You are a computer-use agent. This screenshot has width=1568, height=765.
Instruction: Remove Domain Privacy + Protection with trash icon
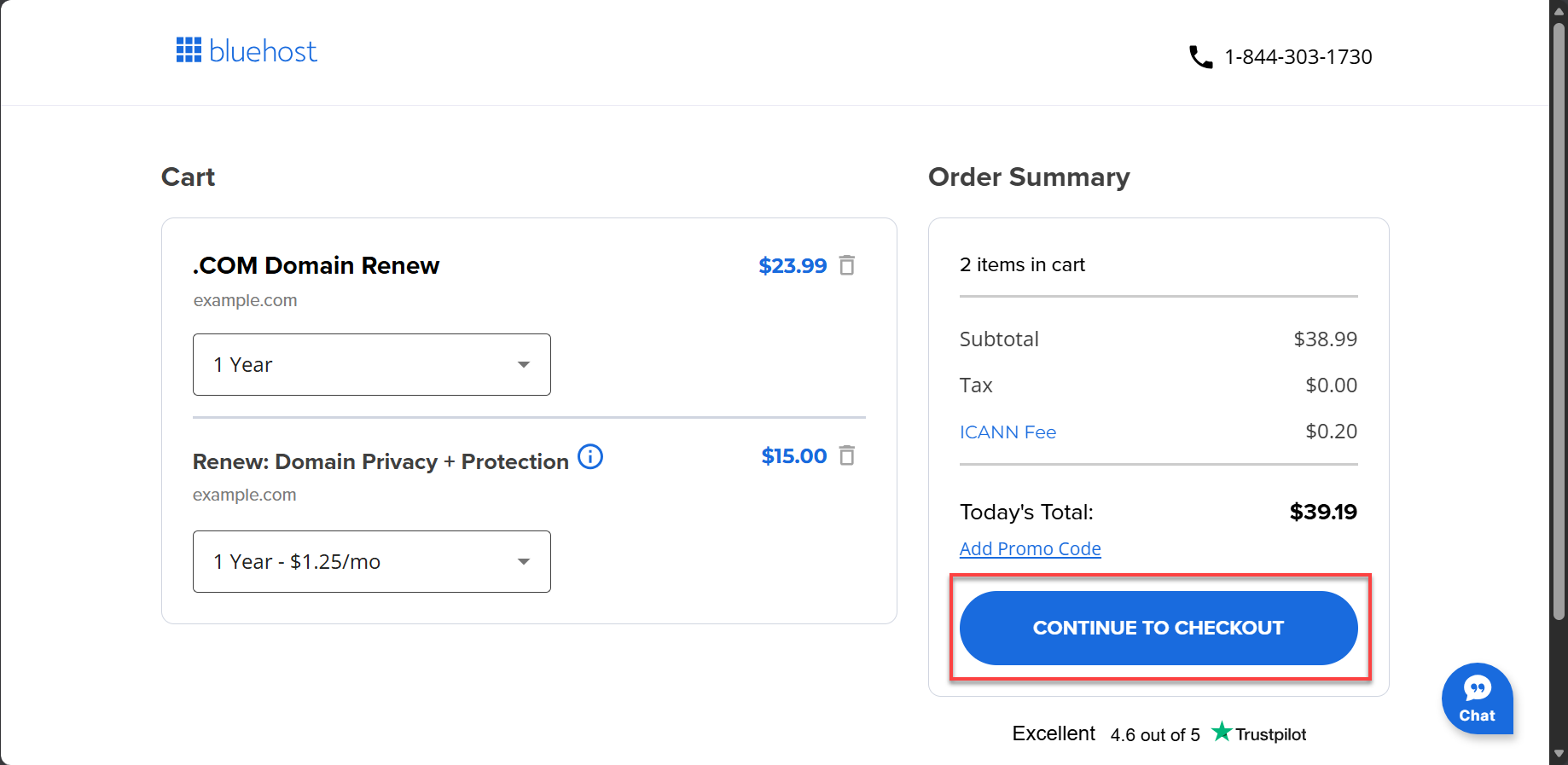point(847,456)
